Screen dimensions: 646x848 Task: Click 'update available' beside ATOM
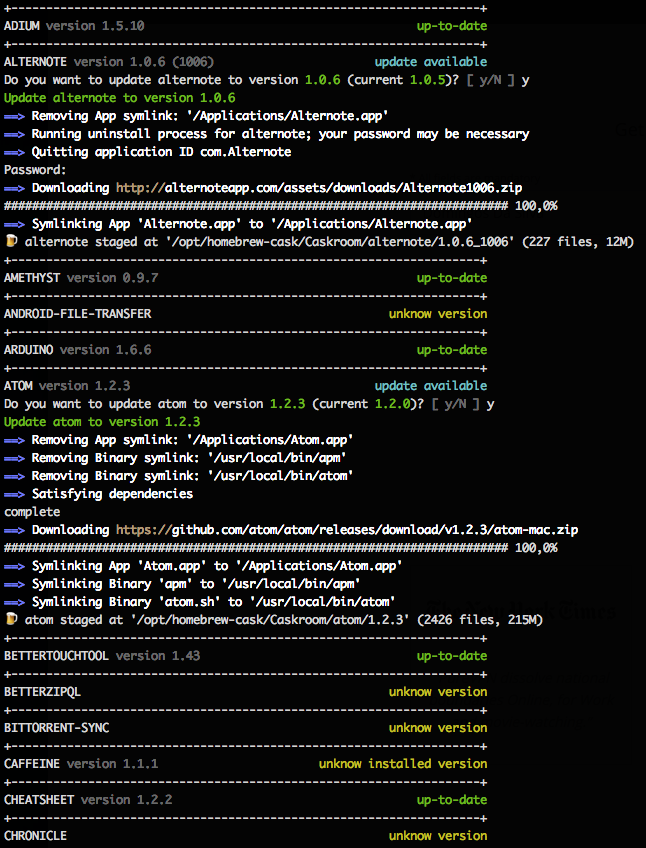click(x=431, y=386)
